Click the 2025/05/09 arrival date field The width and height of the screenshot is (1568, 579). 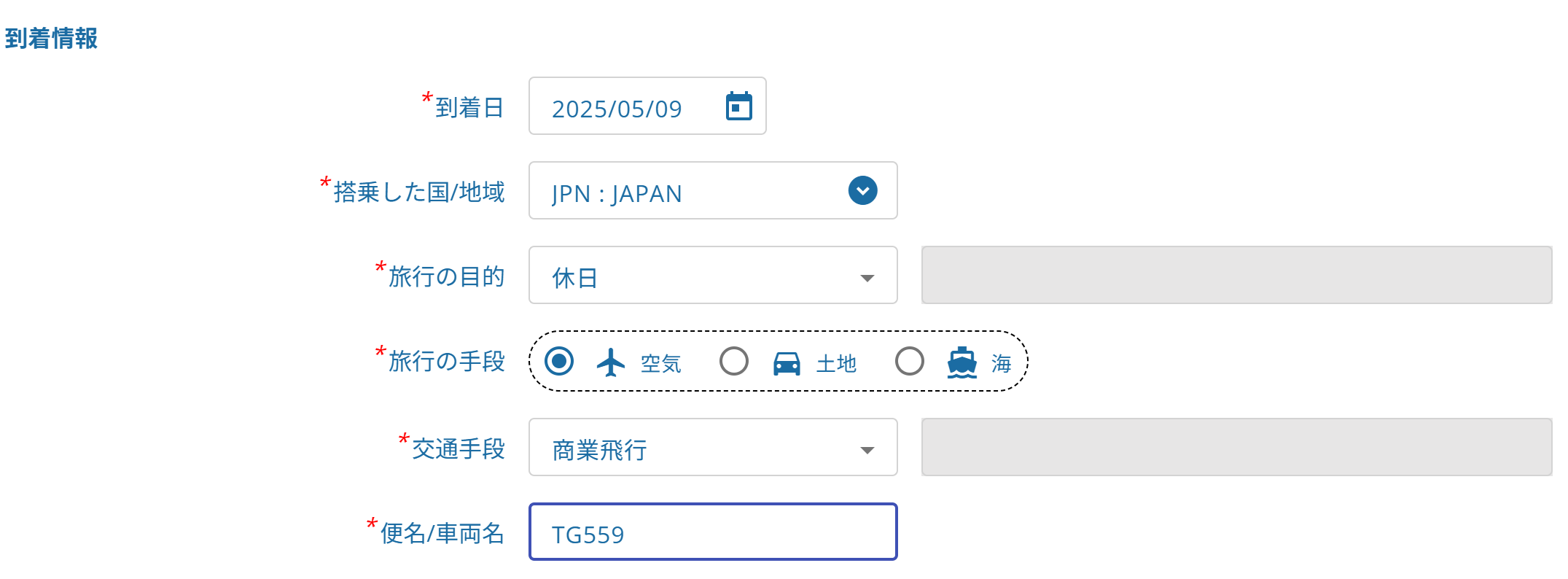point(647,106)
